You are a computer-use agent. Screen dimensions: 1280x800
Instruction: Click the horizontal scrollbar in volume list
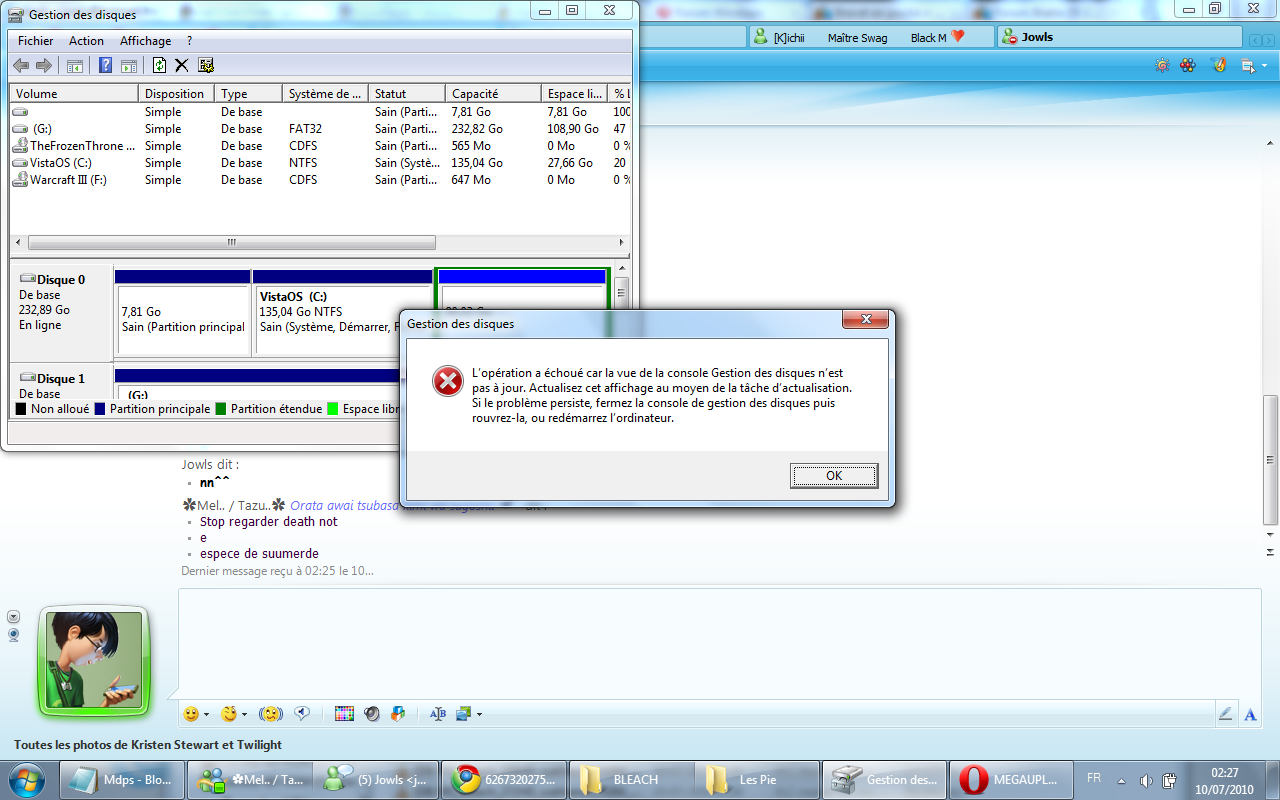pos(231,243)
